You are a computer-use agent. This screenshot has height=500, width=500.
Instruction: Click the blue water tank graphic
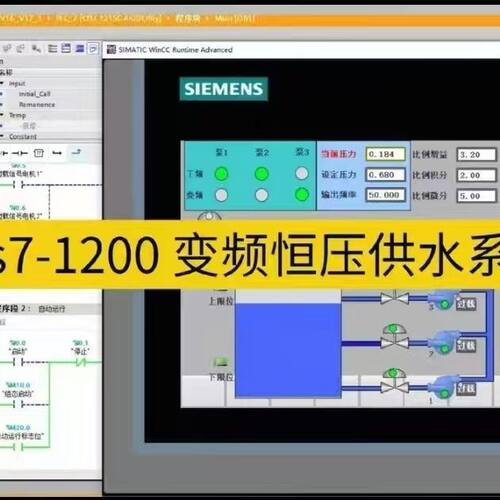pos(288,350)
